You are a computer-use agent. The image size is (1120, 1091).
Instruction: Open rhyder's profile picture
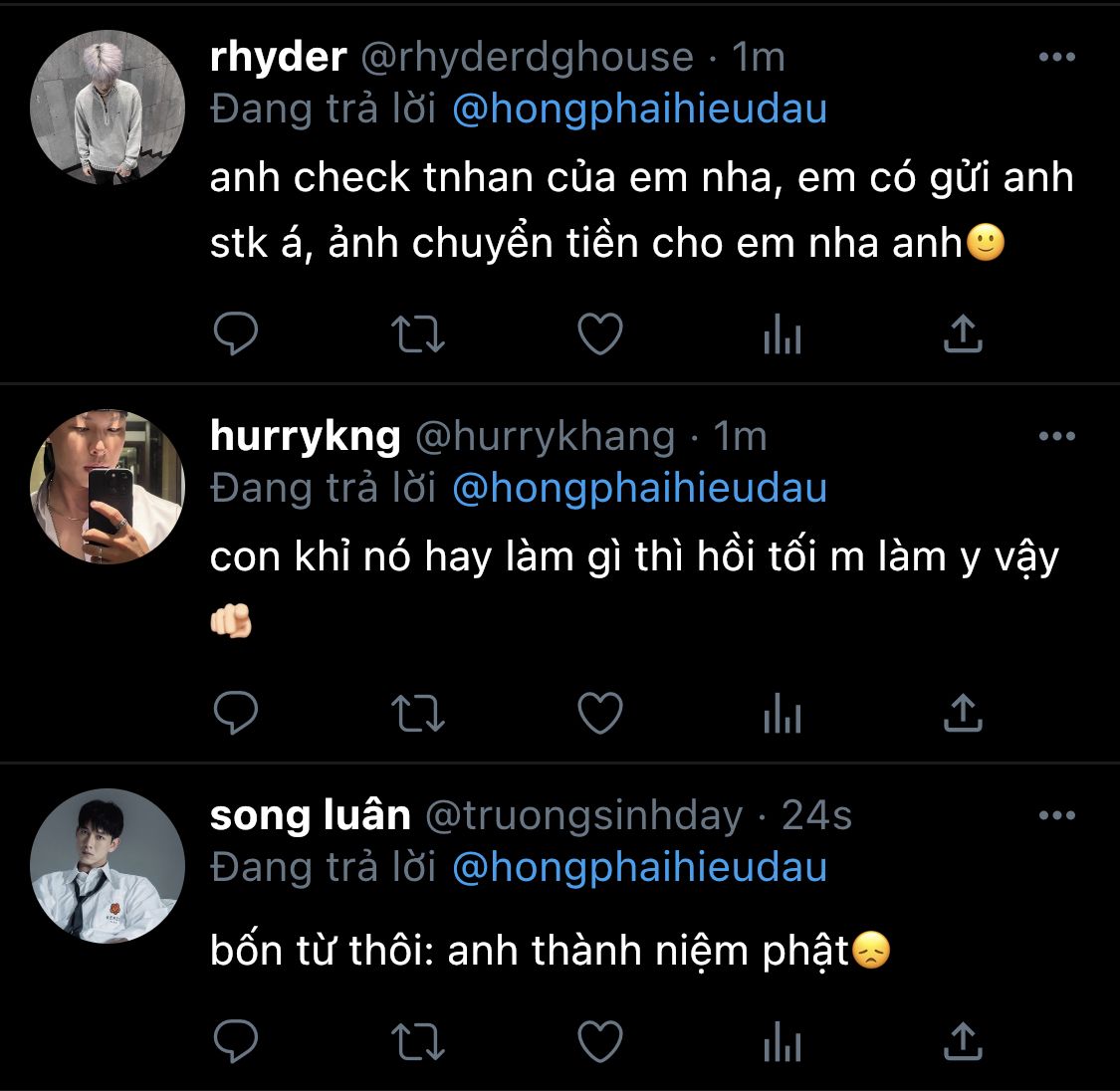tap(108, 108)
